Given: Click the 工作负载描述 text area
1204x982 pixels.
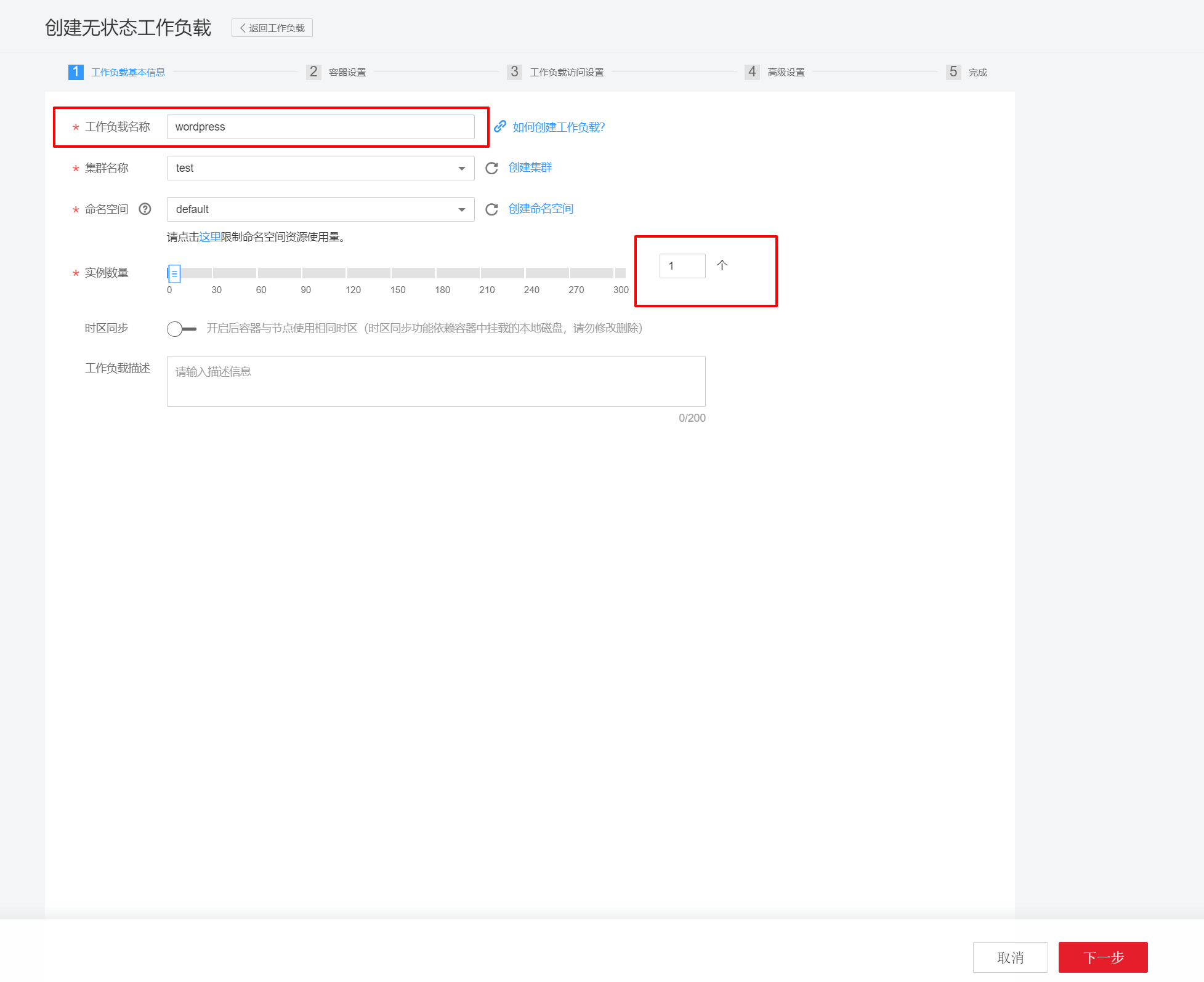Looking at the screenshot, I should point(435,380).
